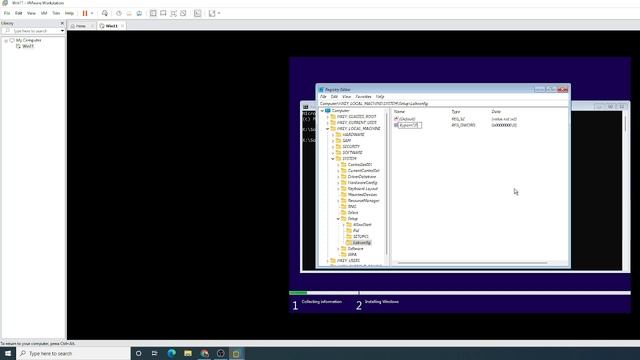
Task: Select the ControlSet001 key
Action: click(360, 164)
